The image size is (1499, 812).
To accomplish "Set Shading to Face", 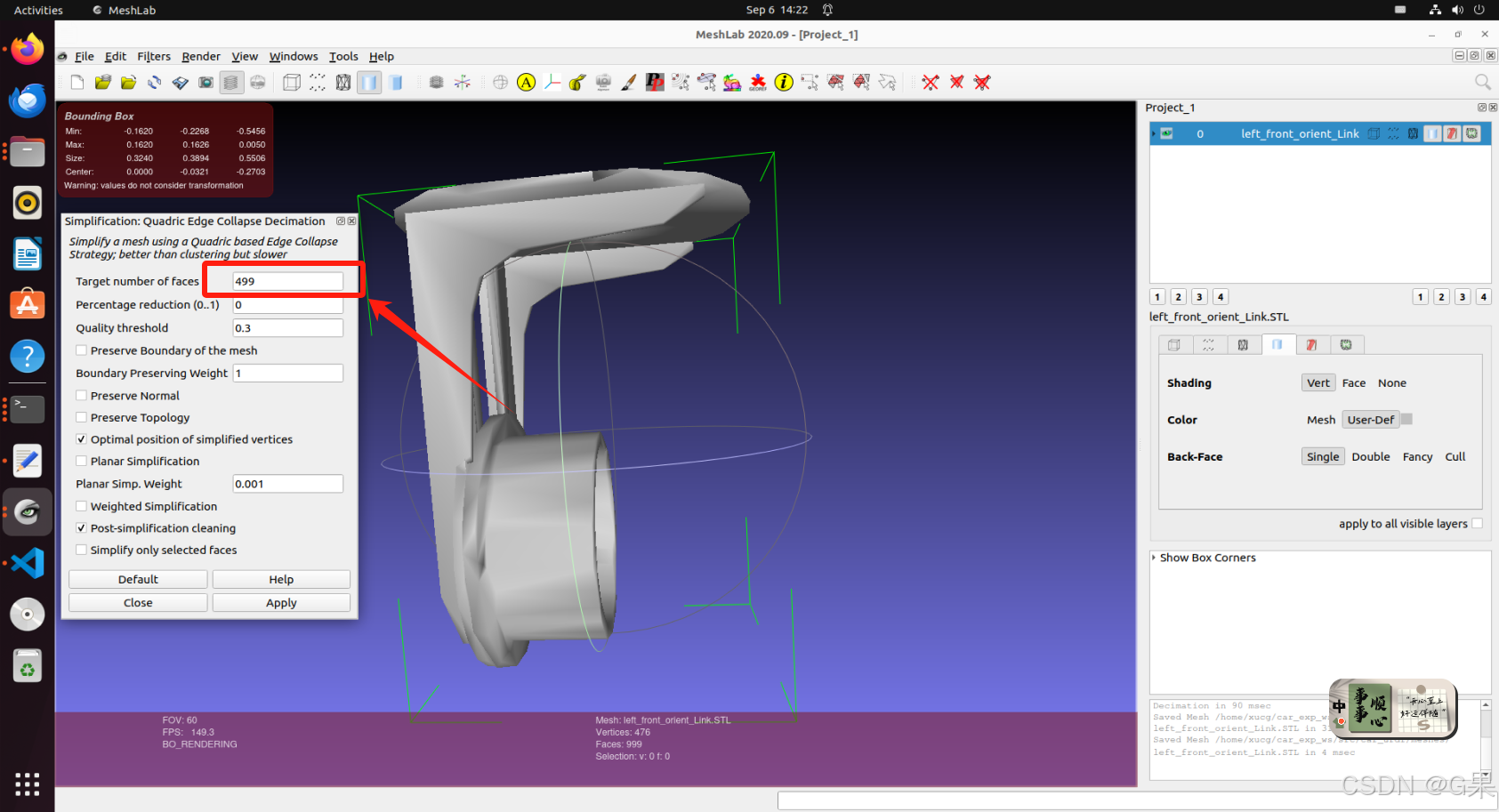I will (1354, 383).
